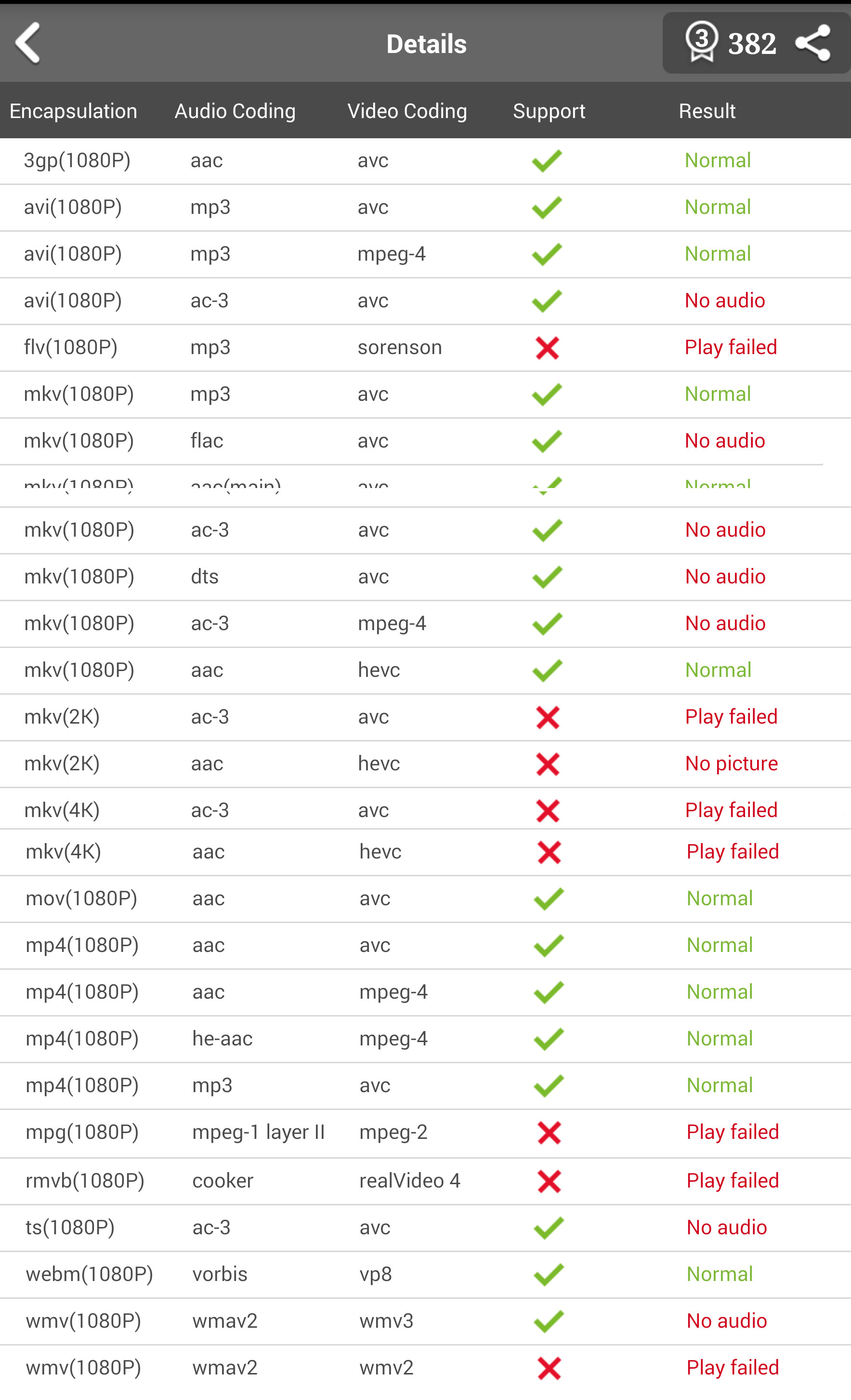Click the green checkmark in webm(1080P) row
Screen dimensions: 851x1400
(548, 1274)
